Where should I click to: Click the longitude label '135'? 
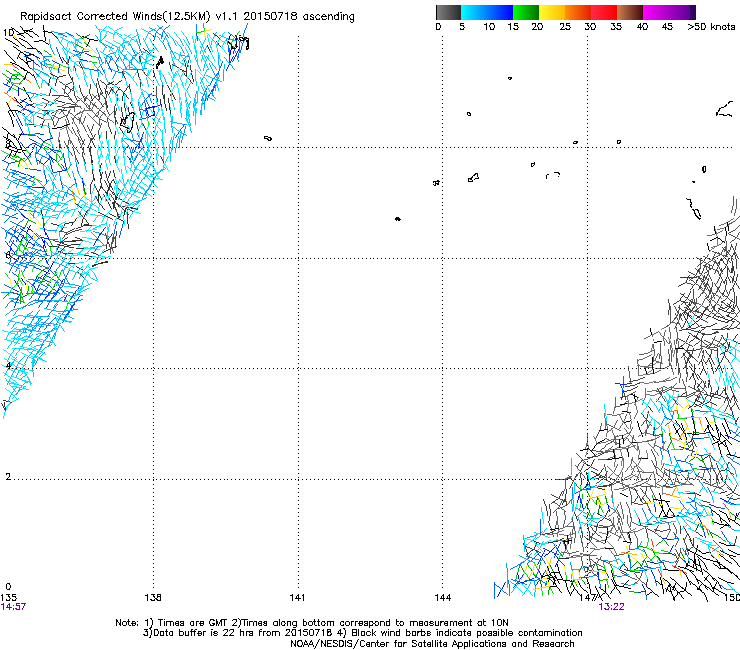click(8, 598)
